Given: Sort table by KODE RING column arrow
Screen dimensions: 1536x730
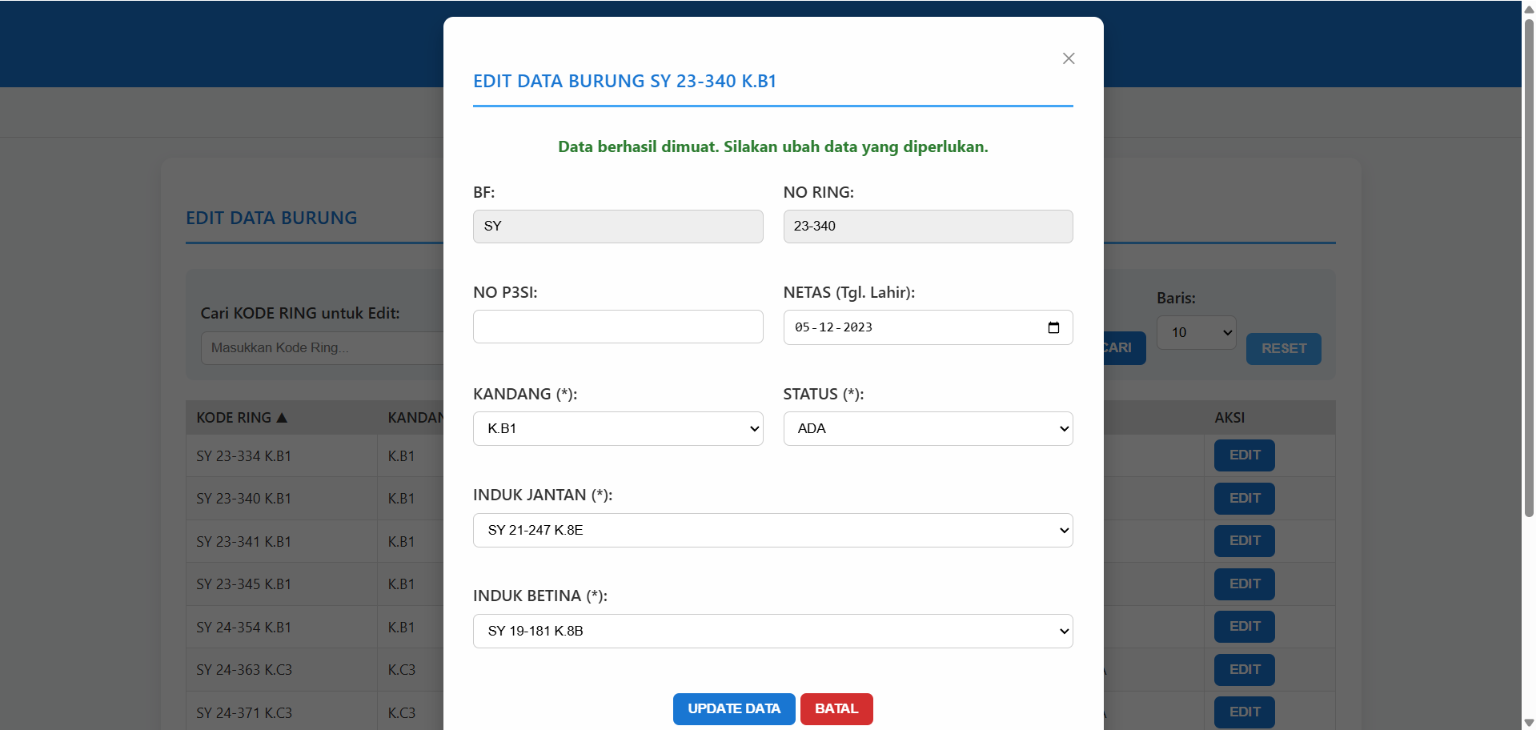Looking at the screenshot, I should click(x=281, y=418).
